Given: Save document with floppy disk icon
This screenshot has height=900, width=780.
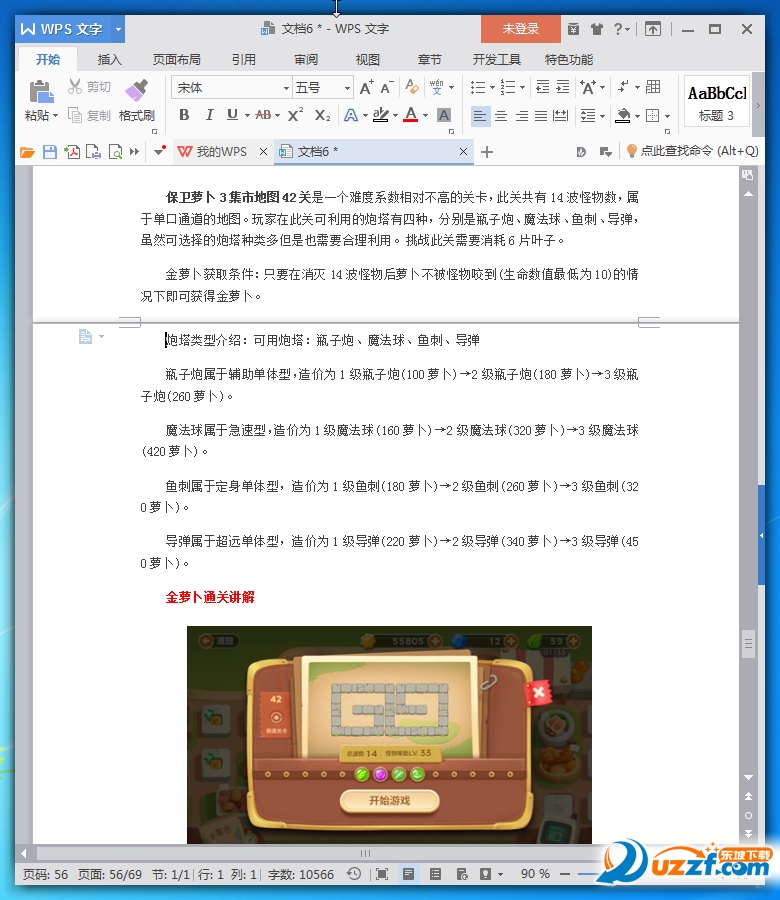Looking at the screenshot, I should pyautogui.click(x=50, y=152).
